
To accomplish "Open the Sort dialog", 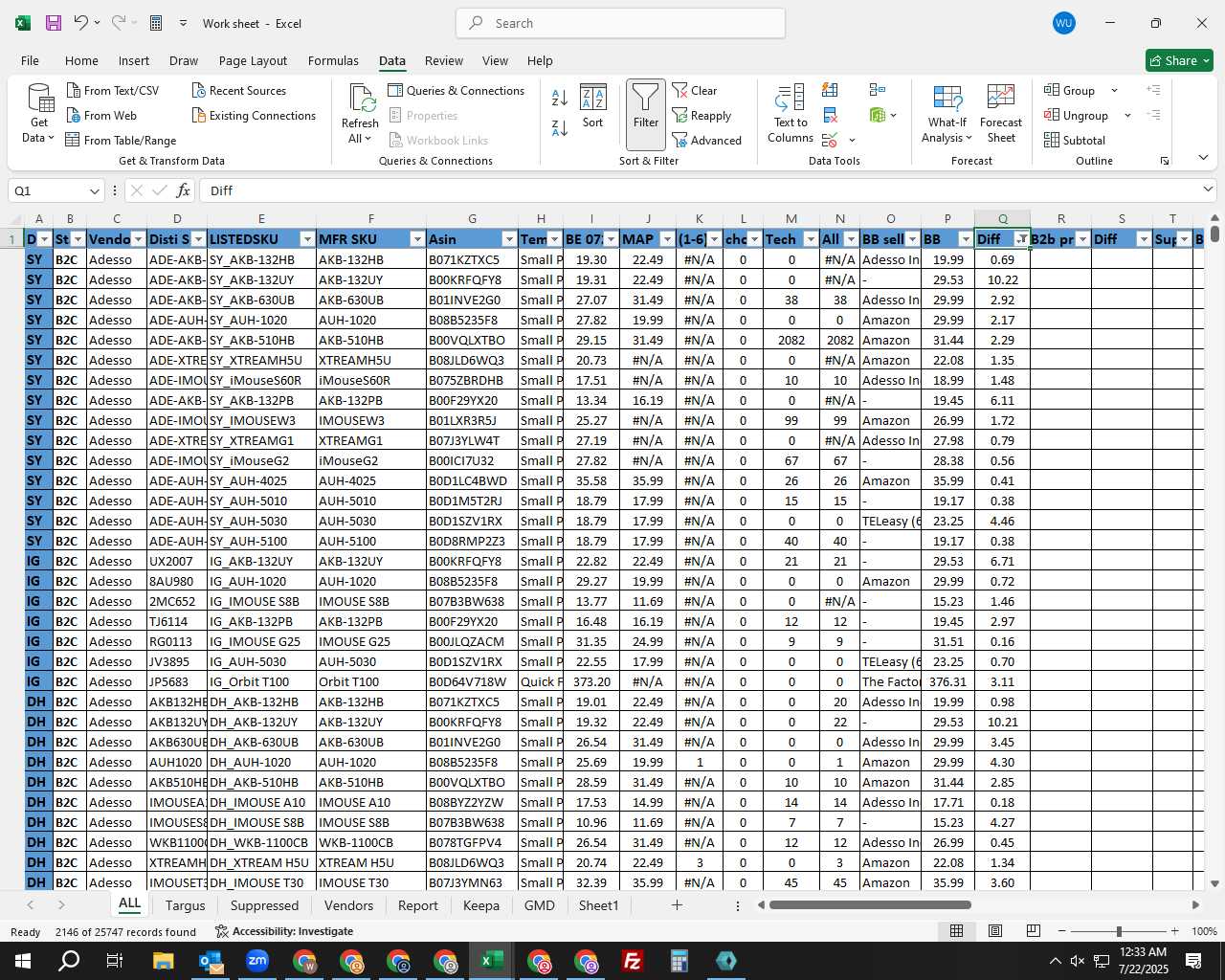I will (x=593, y=106).
